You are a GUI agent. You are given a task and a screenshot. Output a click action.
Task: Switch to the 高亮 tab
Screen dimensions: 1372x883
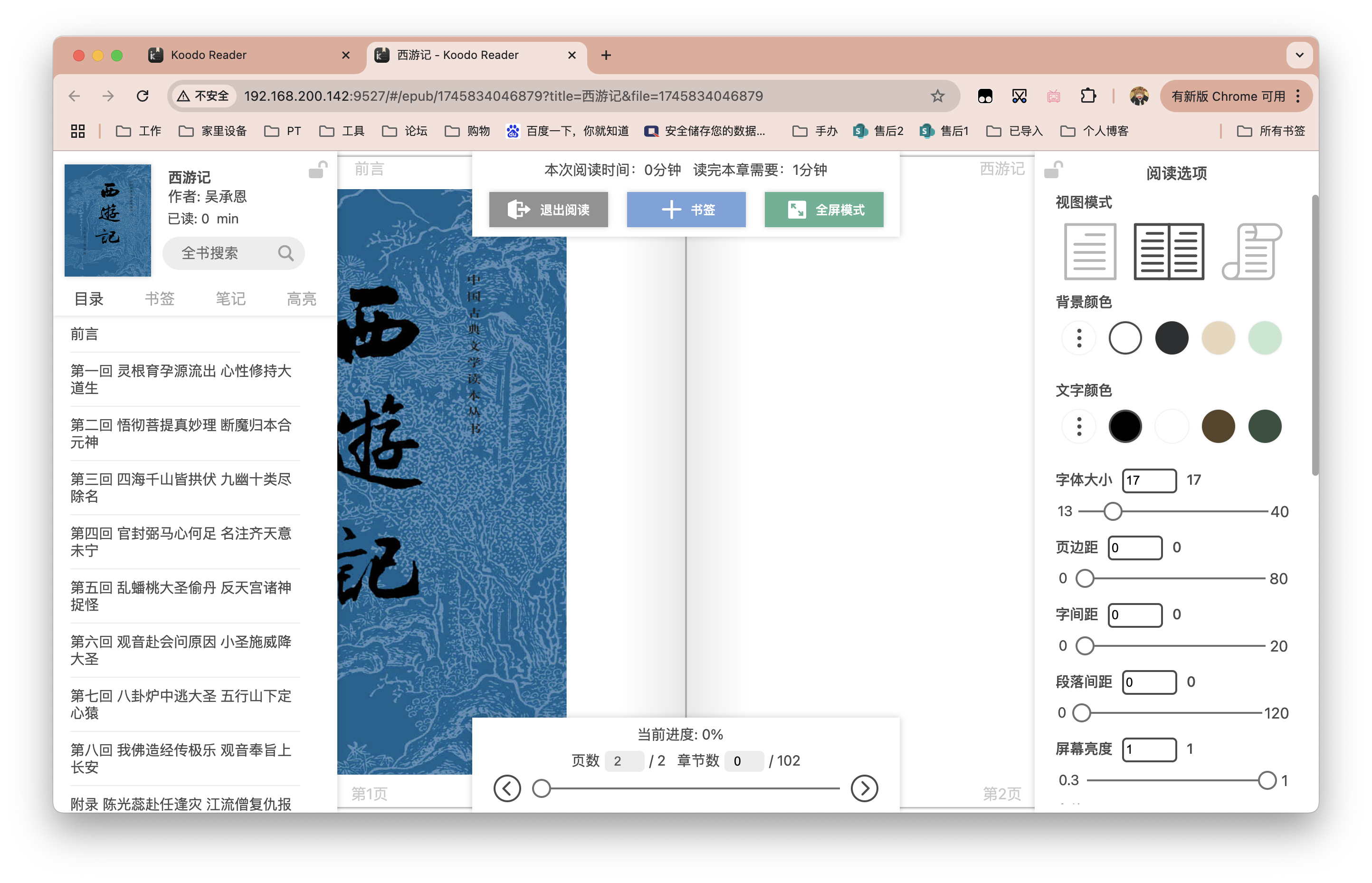pyautogui.click(x=301, y=299)
